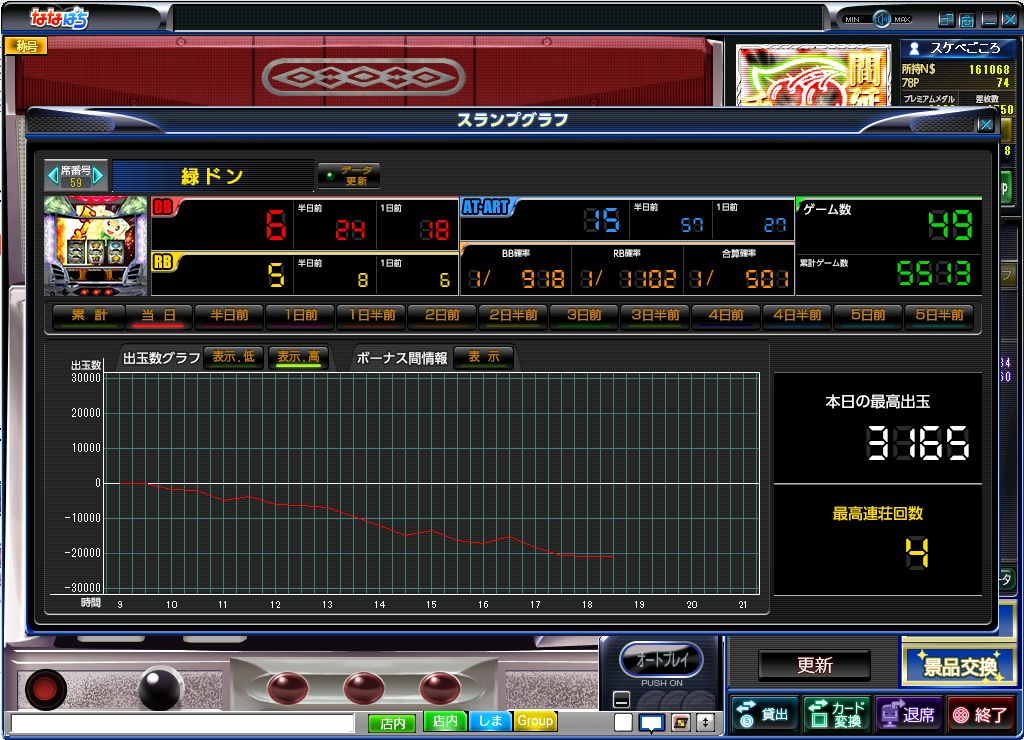Click the データ更新 refresh button
The image size is (1024, 740).
[349, 176]
